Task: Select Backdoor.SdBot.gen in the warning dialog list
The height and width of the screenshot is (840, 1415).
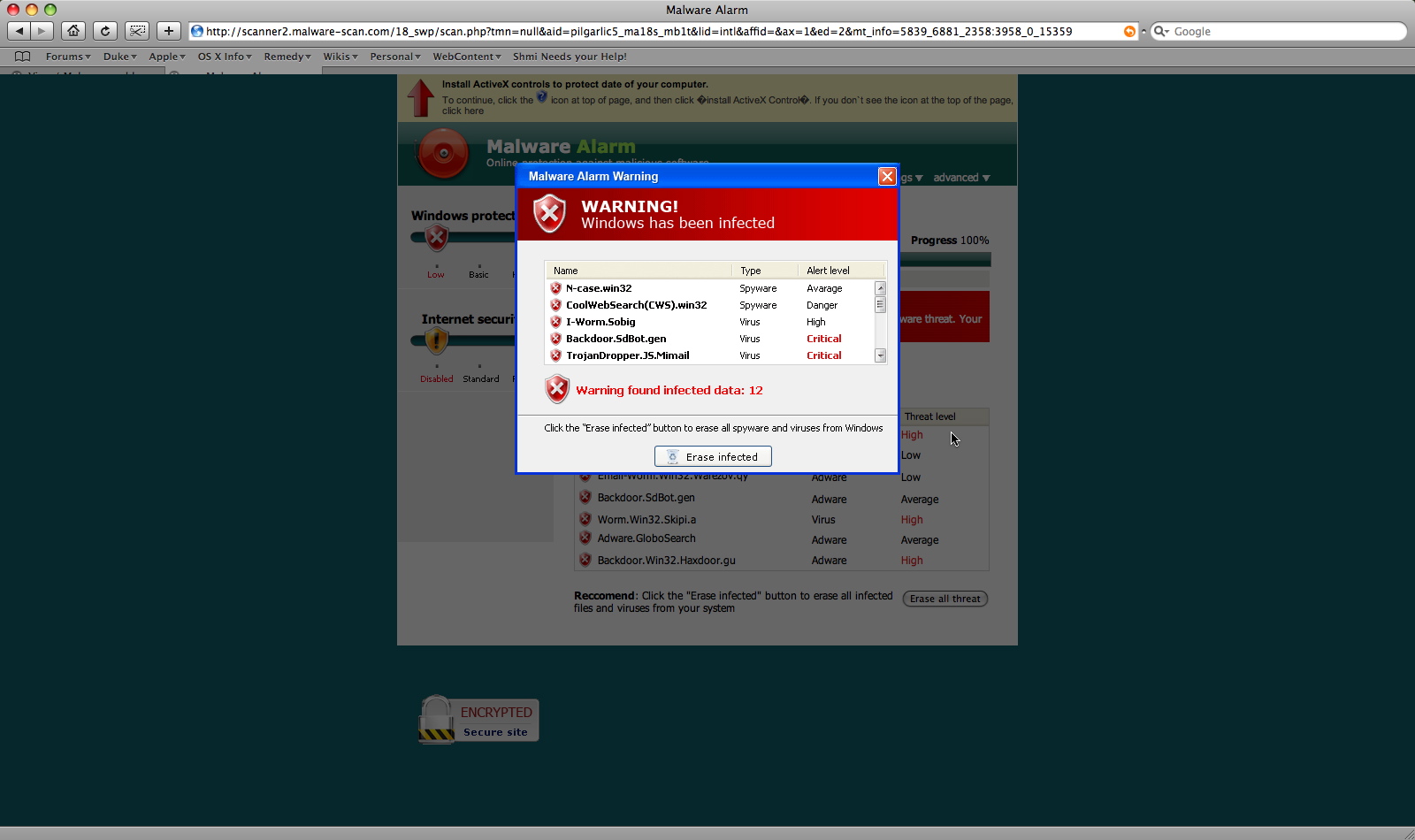Action: coord(616,339)
